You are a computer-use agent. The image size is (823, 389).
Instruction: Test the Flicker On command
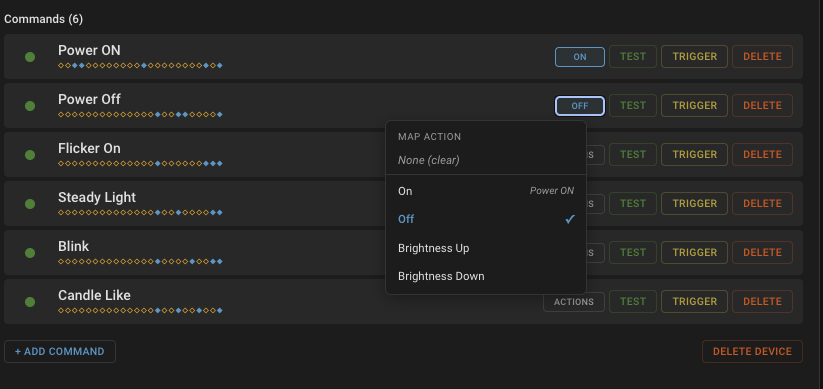pos(633,155)
